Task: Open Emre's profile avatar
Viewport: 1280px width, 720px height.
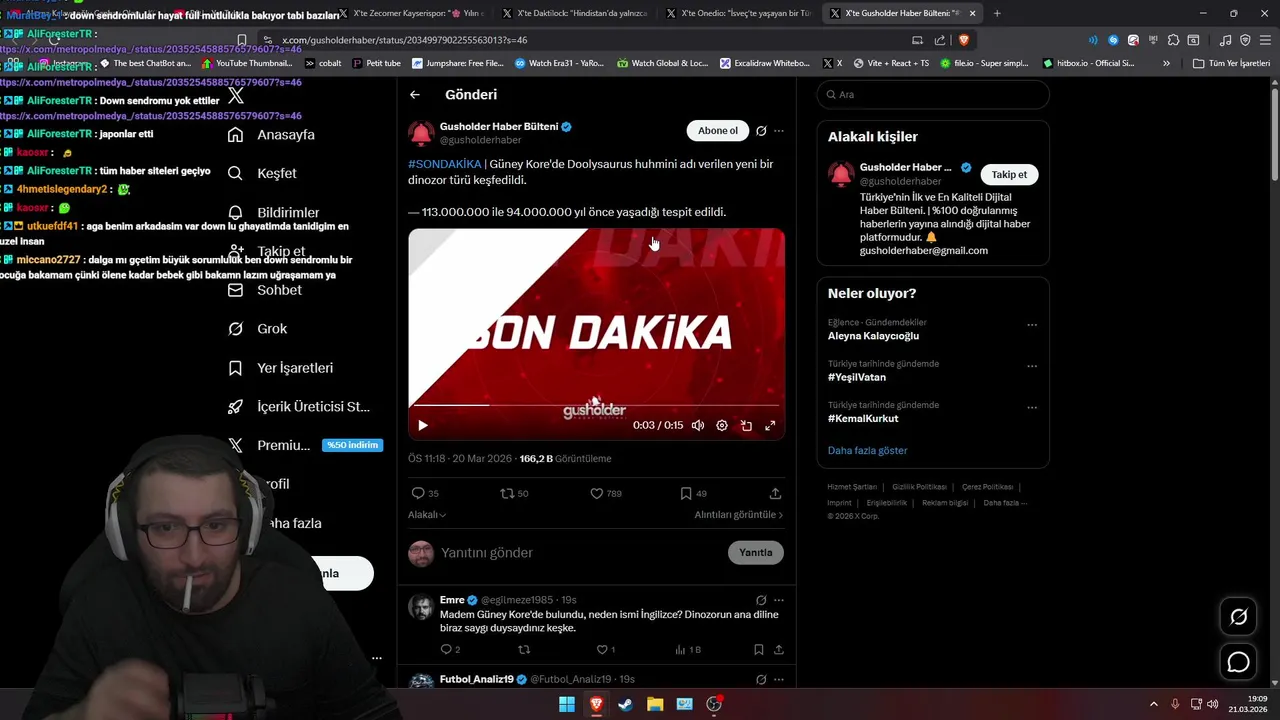Action: [421, 607]
